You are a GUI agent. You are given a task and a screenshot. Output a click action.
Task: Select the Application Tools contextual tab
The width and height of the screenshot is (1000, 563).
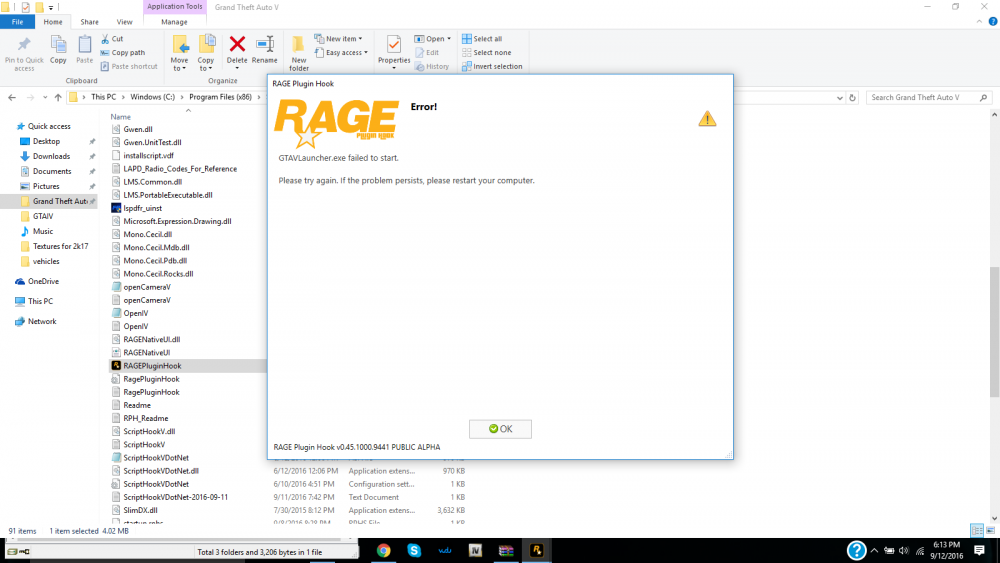pyautogui.click(x=174, y=6)
